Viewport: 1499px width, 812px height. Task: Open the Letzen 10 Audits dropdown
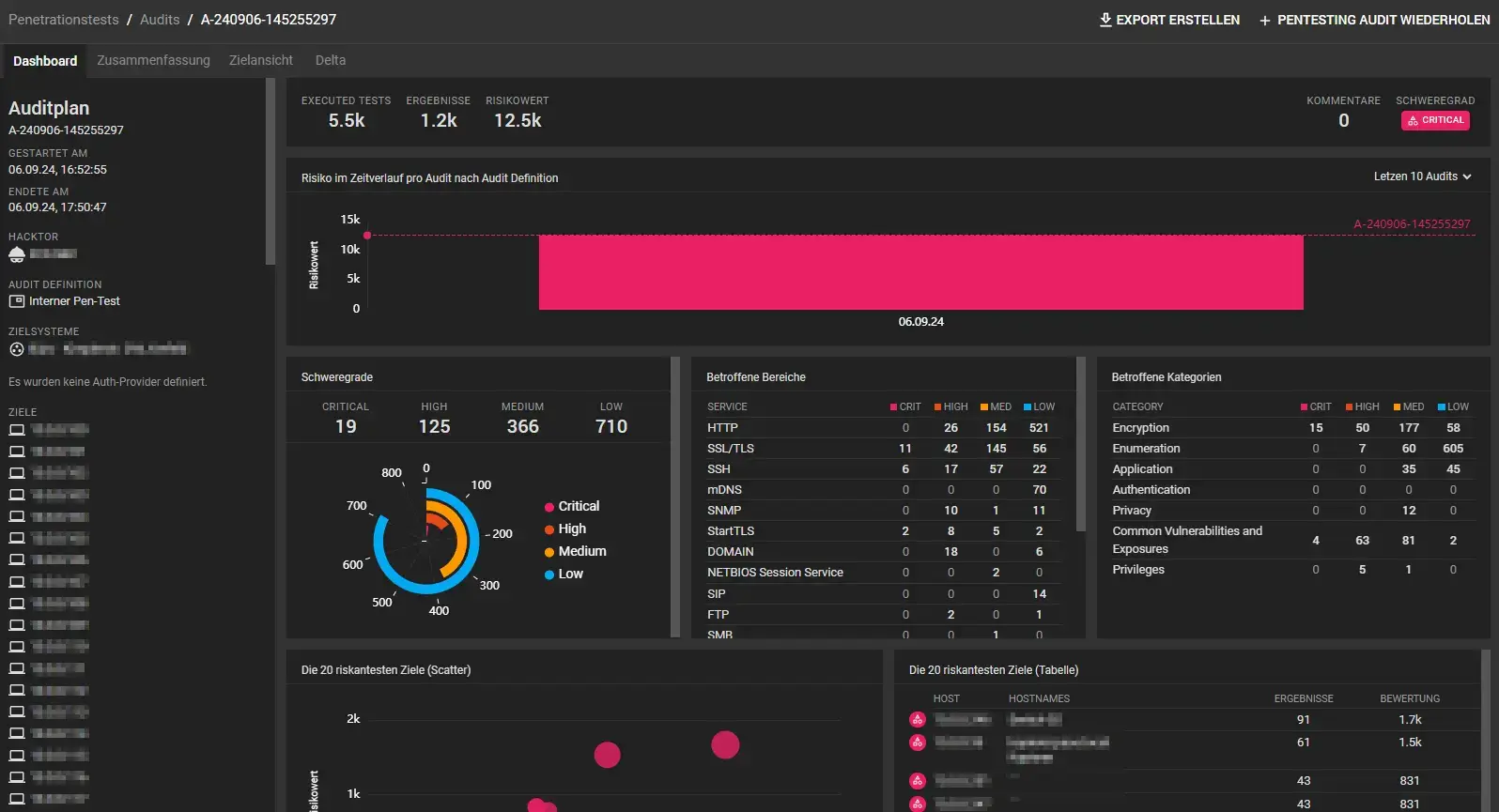pyautogui.click(x=1422, y=176)
